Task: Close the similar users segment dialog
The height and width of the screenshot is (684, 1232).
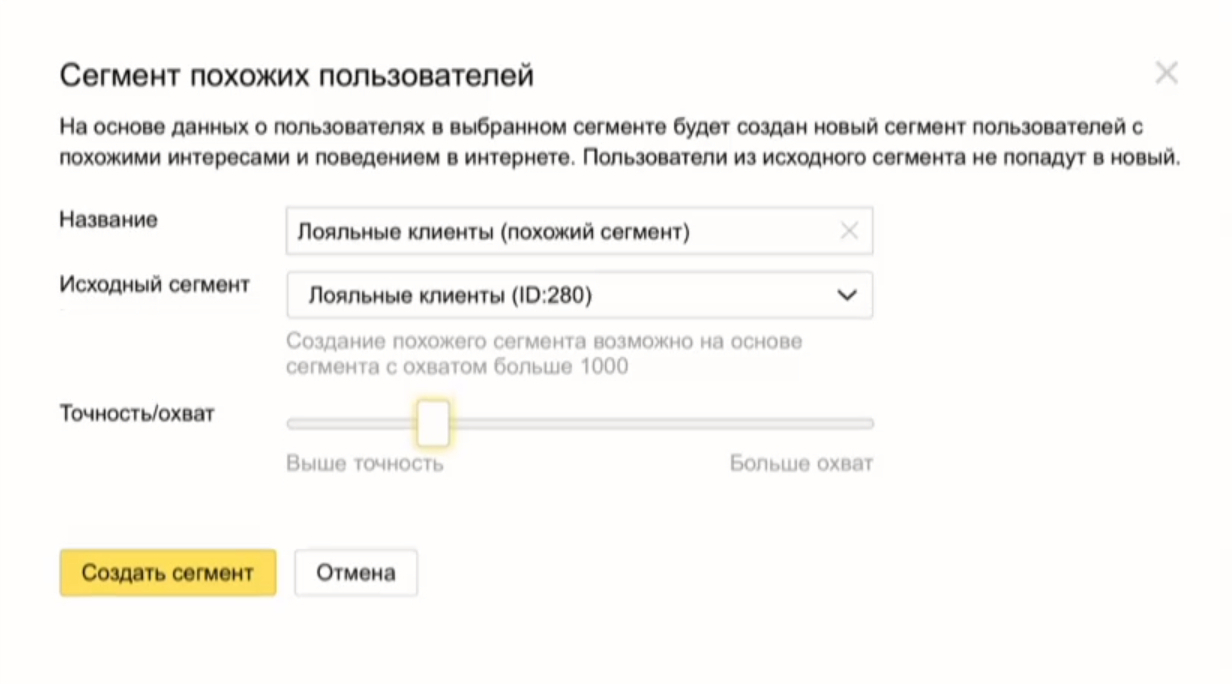Action: [1166, 73]
